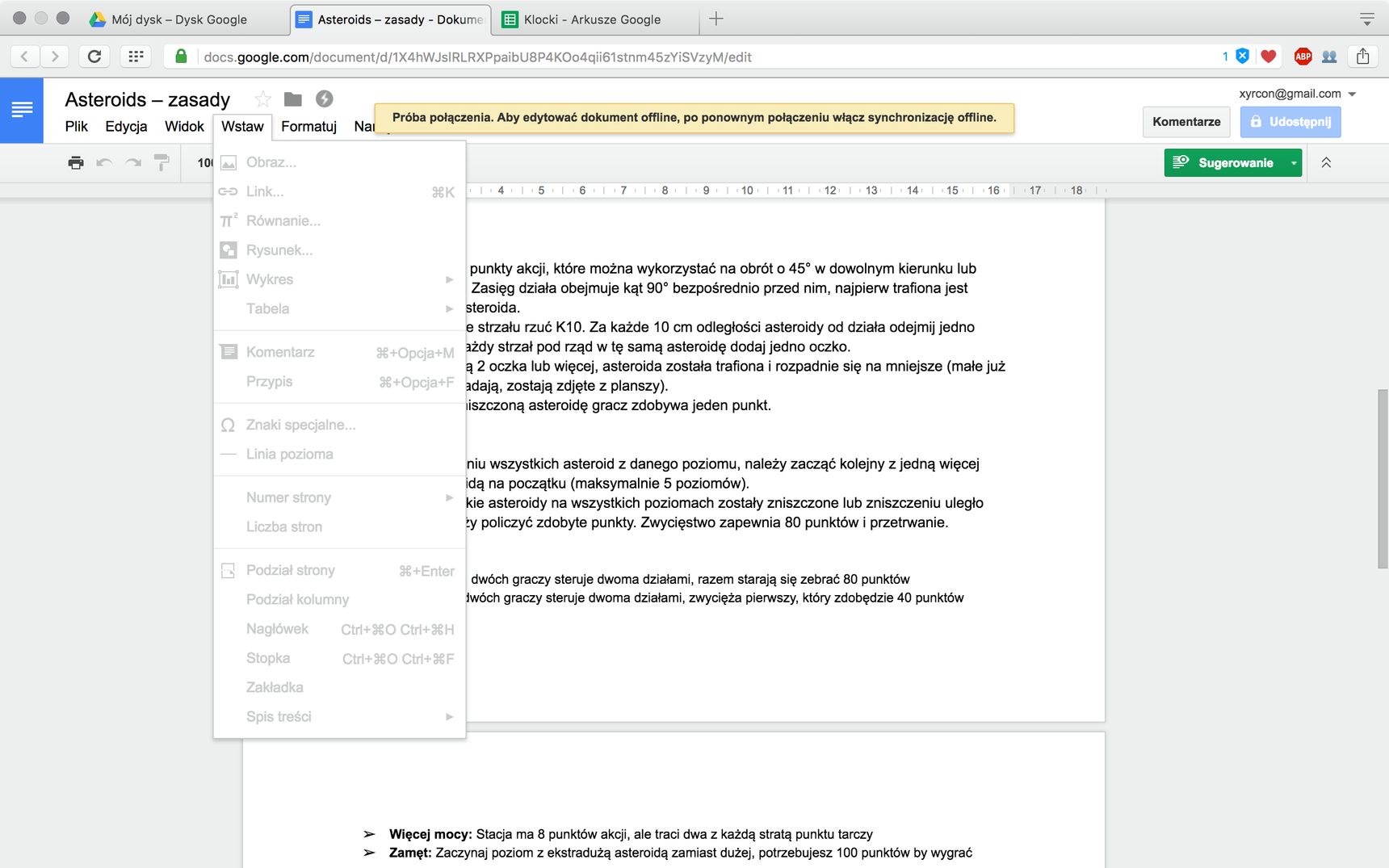Image resolution: width=1389 pixels, height=868 pixels.
Task: Click the redo arrow icon
Action: click(133, 163)
